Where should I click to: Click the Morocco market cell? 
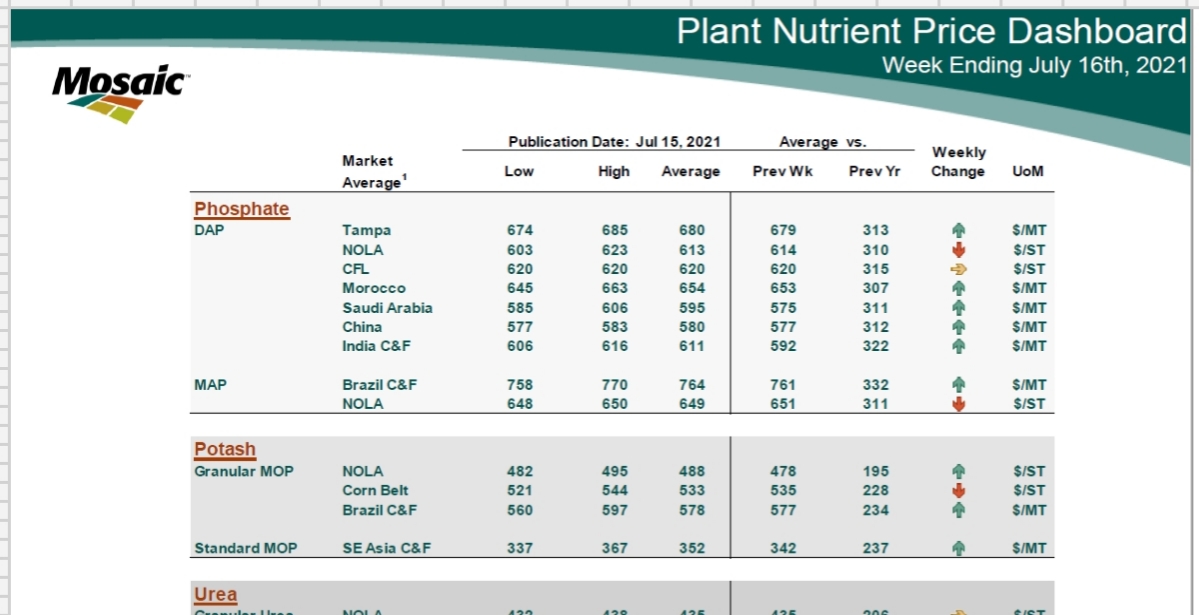374,288
